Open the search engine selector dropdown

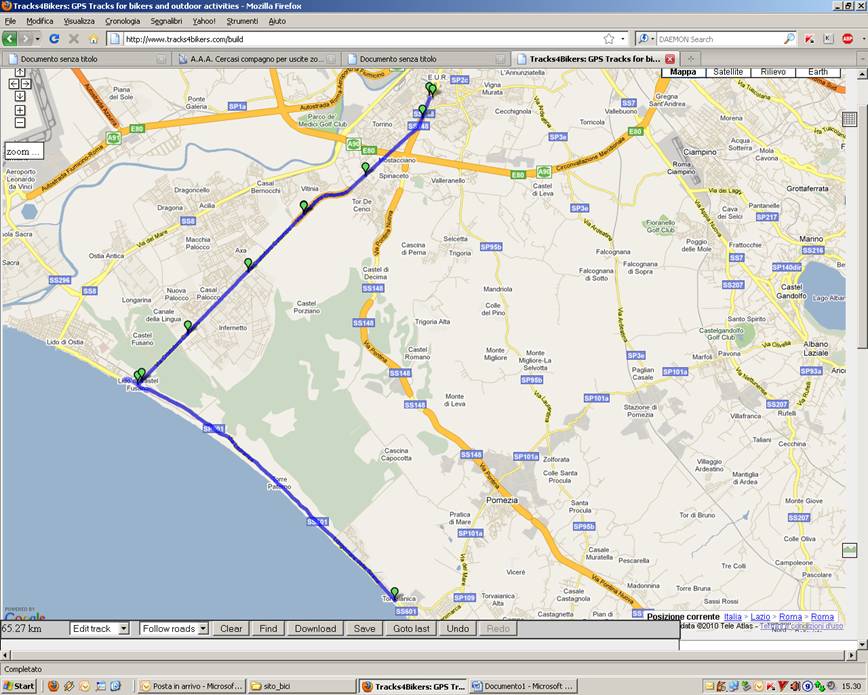coord(645,39)
